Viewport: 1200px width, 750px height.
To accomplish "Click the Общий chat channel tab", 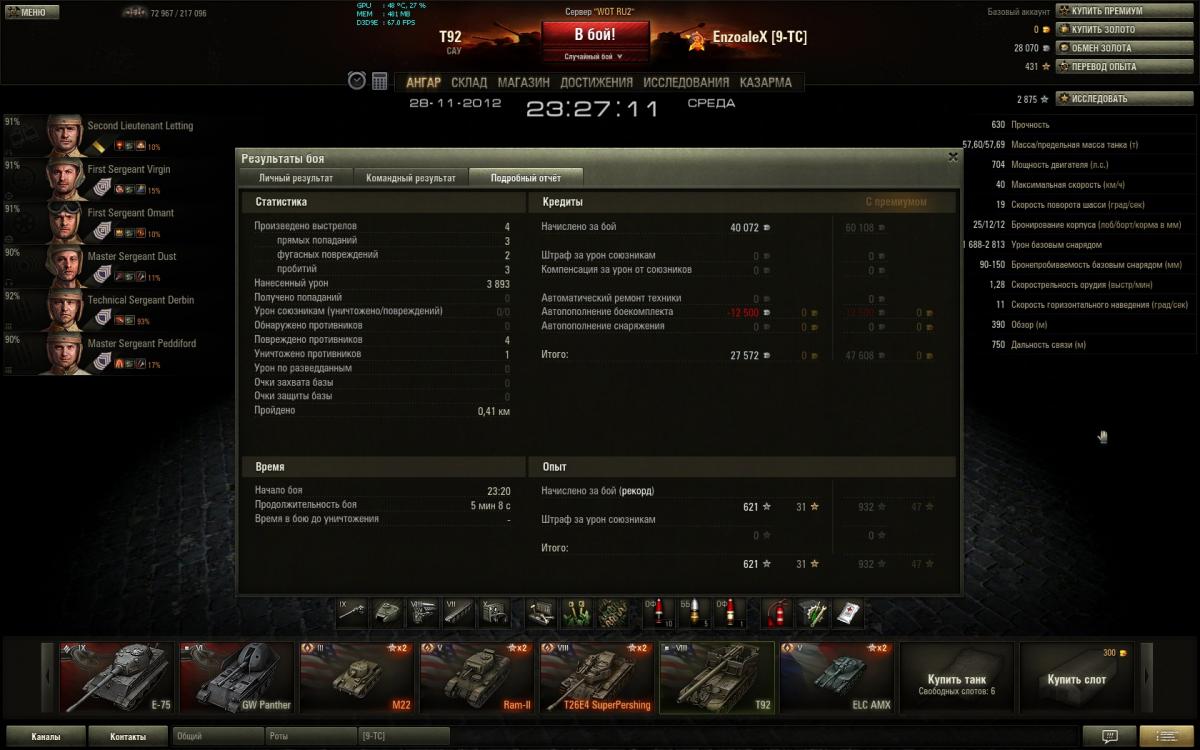I will [217, 737].
